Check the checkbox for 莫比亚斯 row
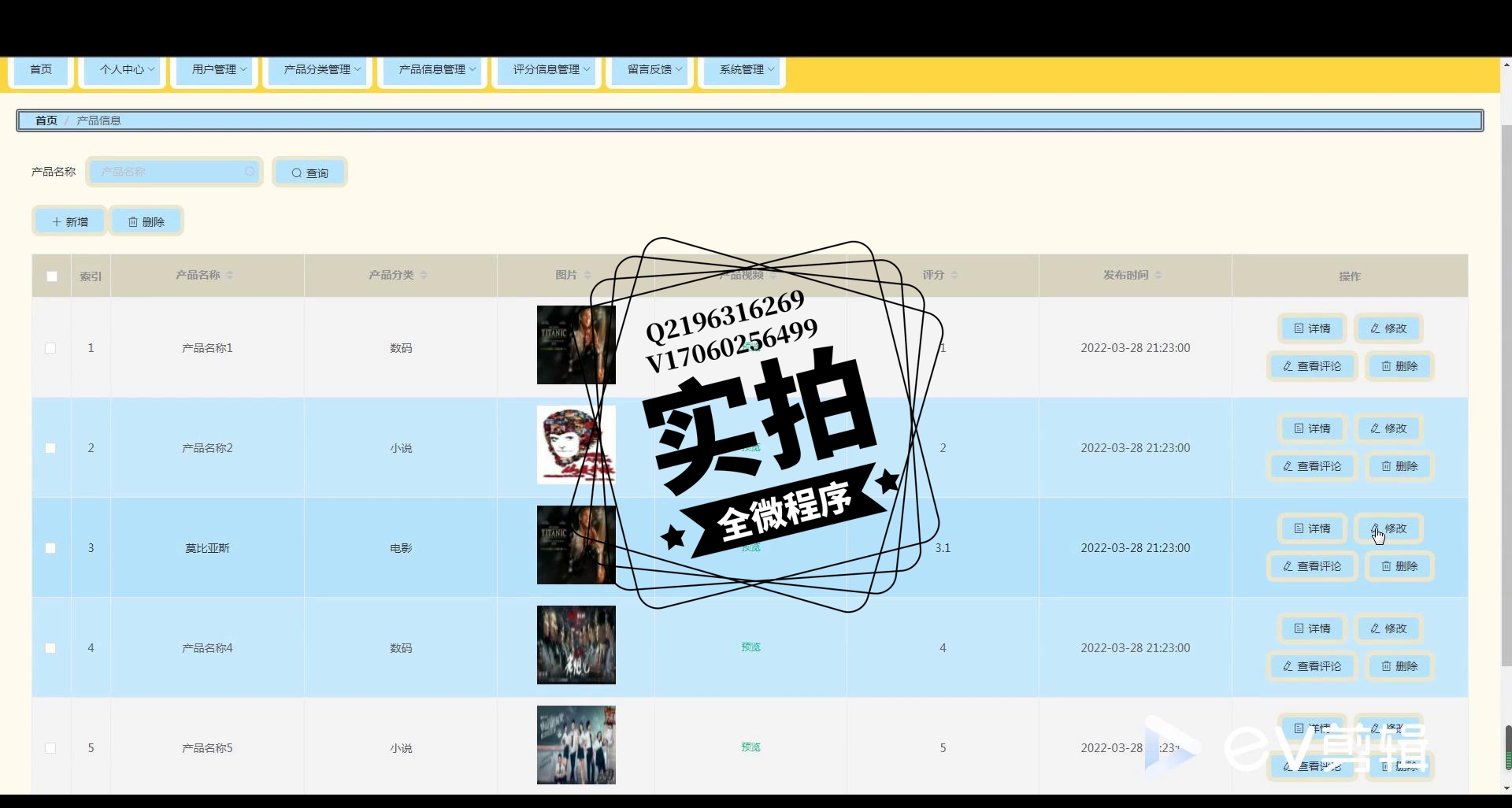This screenshot has height=808, width=1512. tap(50, 548)
